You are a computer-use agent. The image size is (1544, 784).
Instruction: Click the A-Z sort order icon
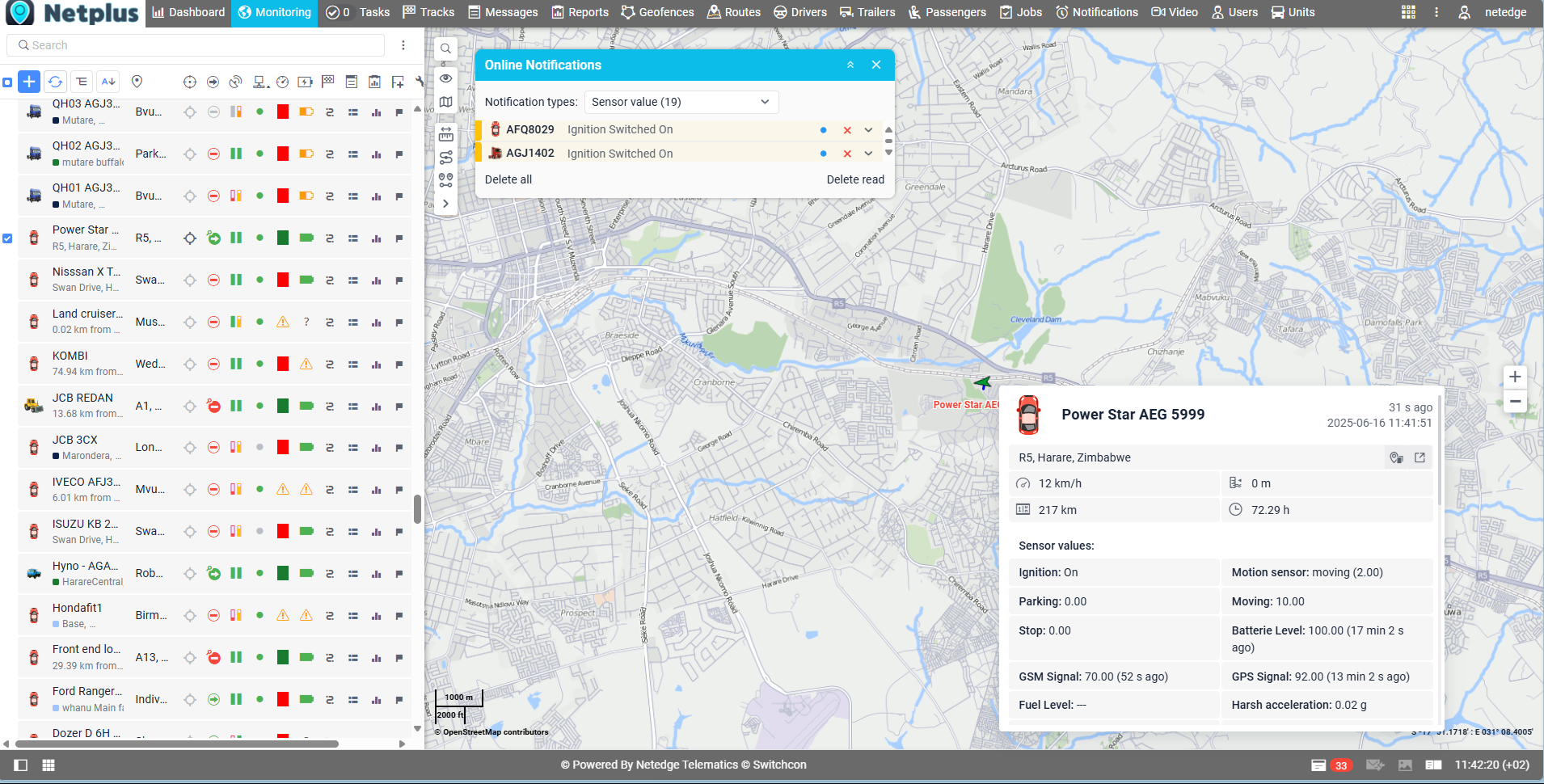coord(108,82)
